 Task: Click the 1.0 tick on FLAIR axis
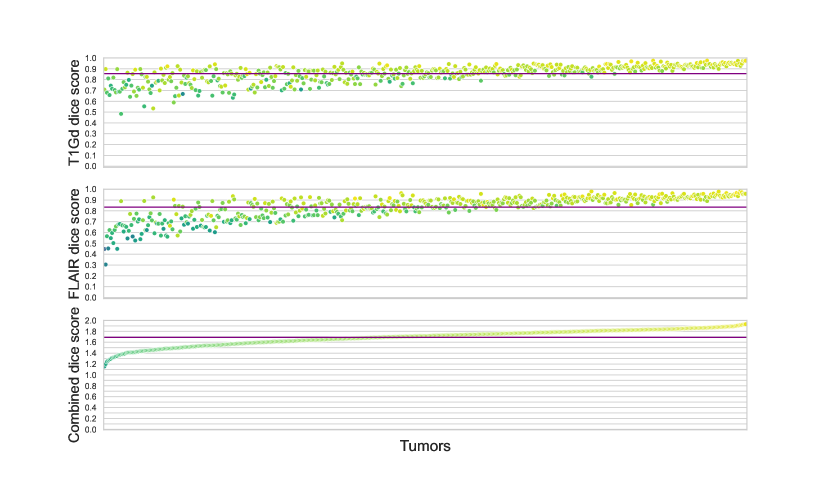[91, 190]
